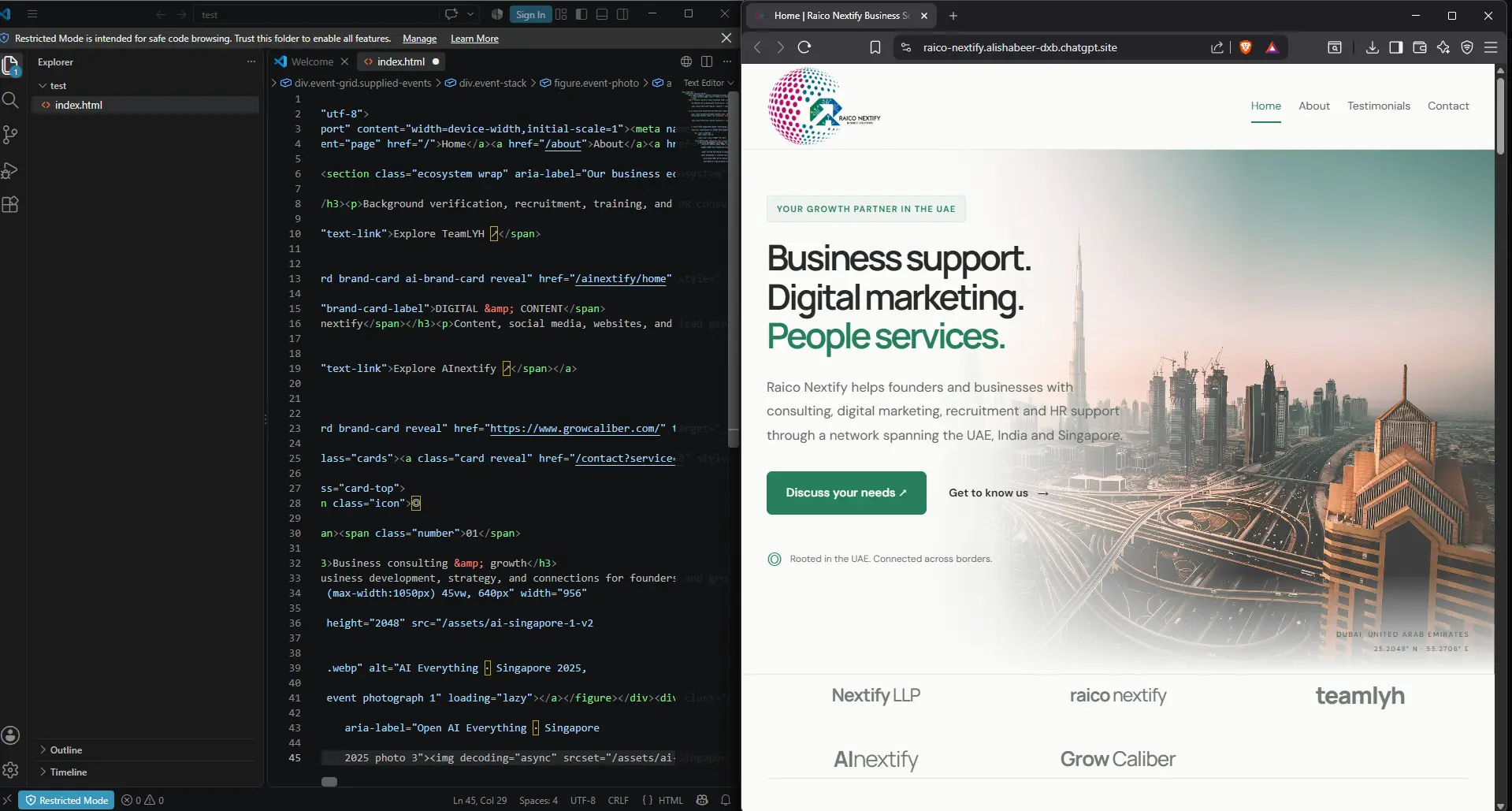Viewport: 1512px width, 811px height.
Task: Open the VS Code notifications bell
Action: (726, 800)
